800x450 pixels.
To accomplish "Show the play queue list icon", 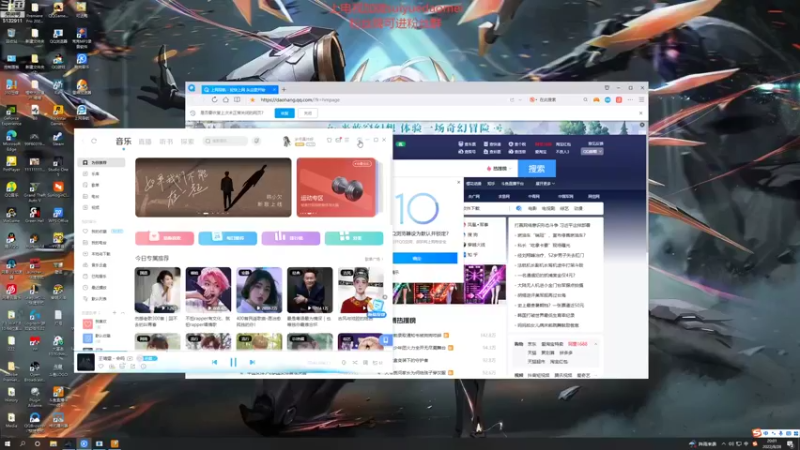I will point(378,363).
